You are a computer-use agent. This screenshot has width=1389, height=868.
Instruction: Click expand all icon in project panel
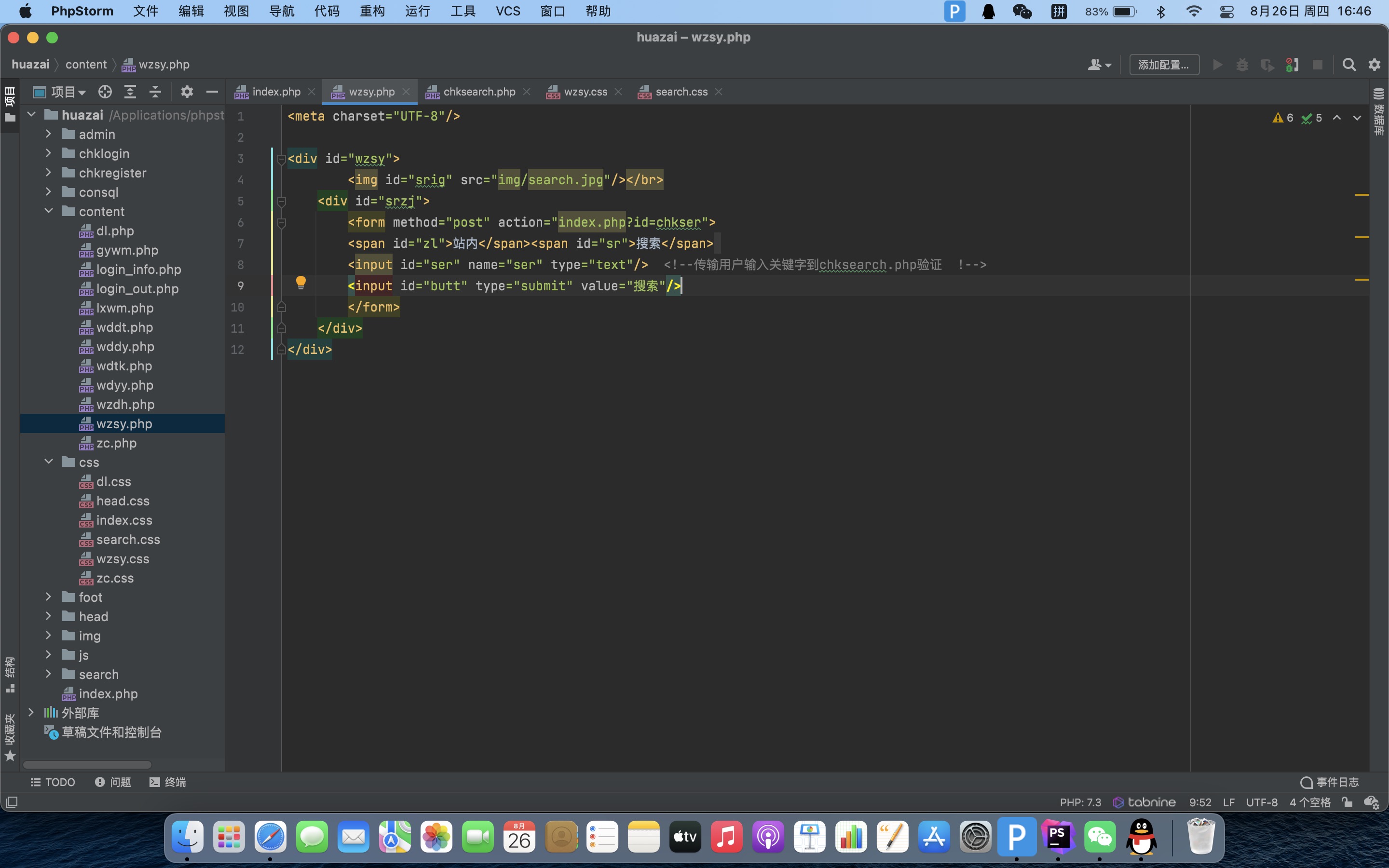tap(130, 92)
